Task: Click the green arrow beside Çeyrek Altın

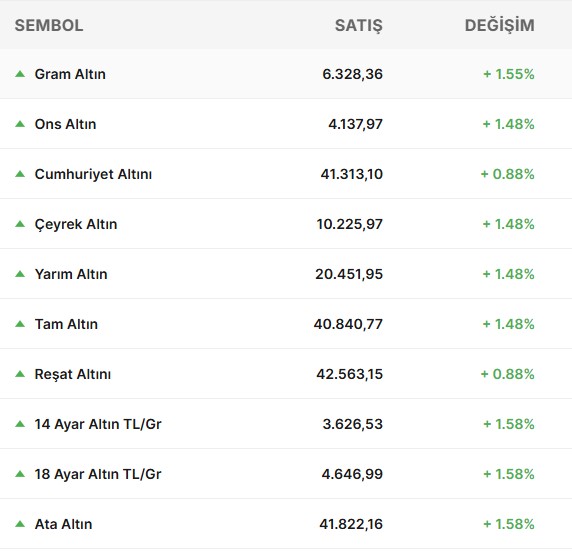Action: 20,224
